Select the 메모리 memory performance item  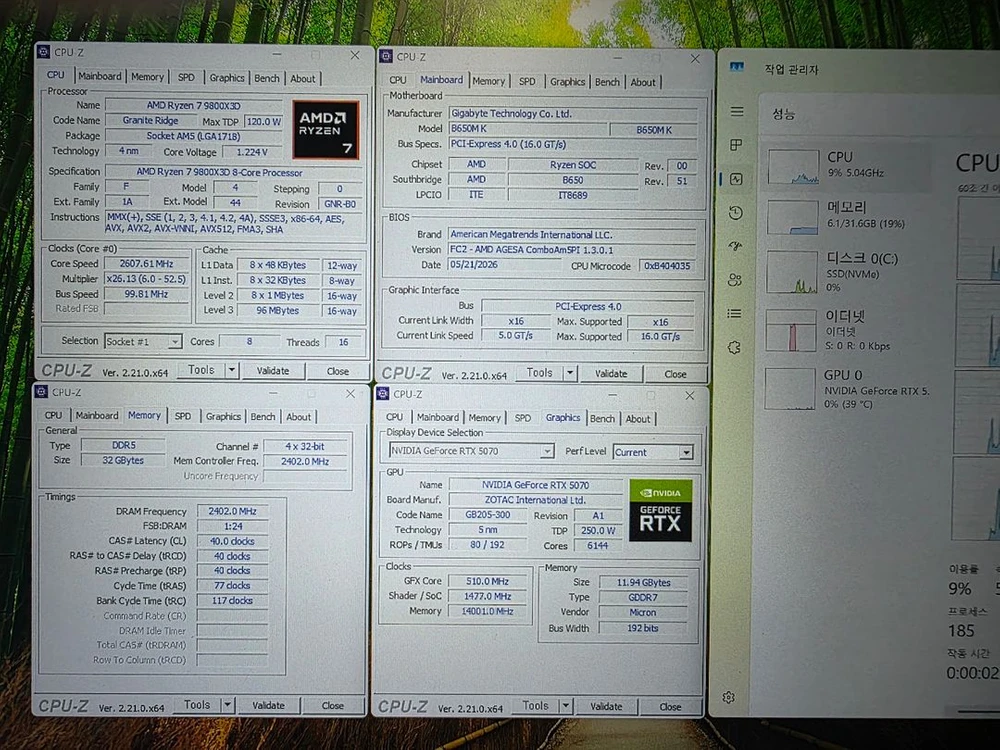coord(845,216)
